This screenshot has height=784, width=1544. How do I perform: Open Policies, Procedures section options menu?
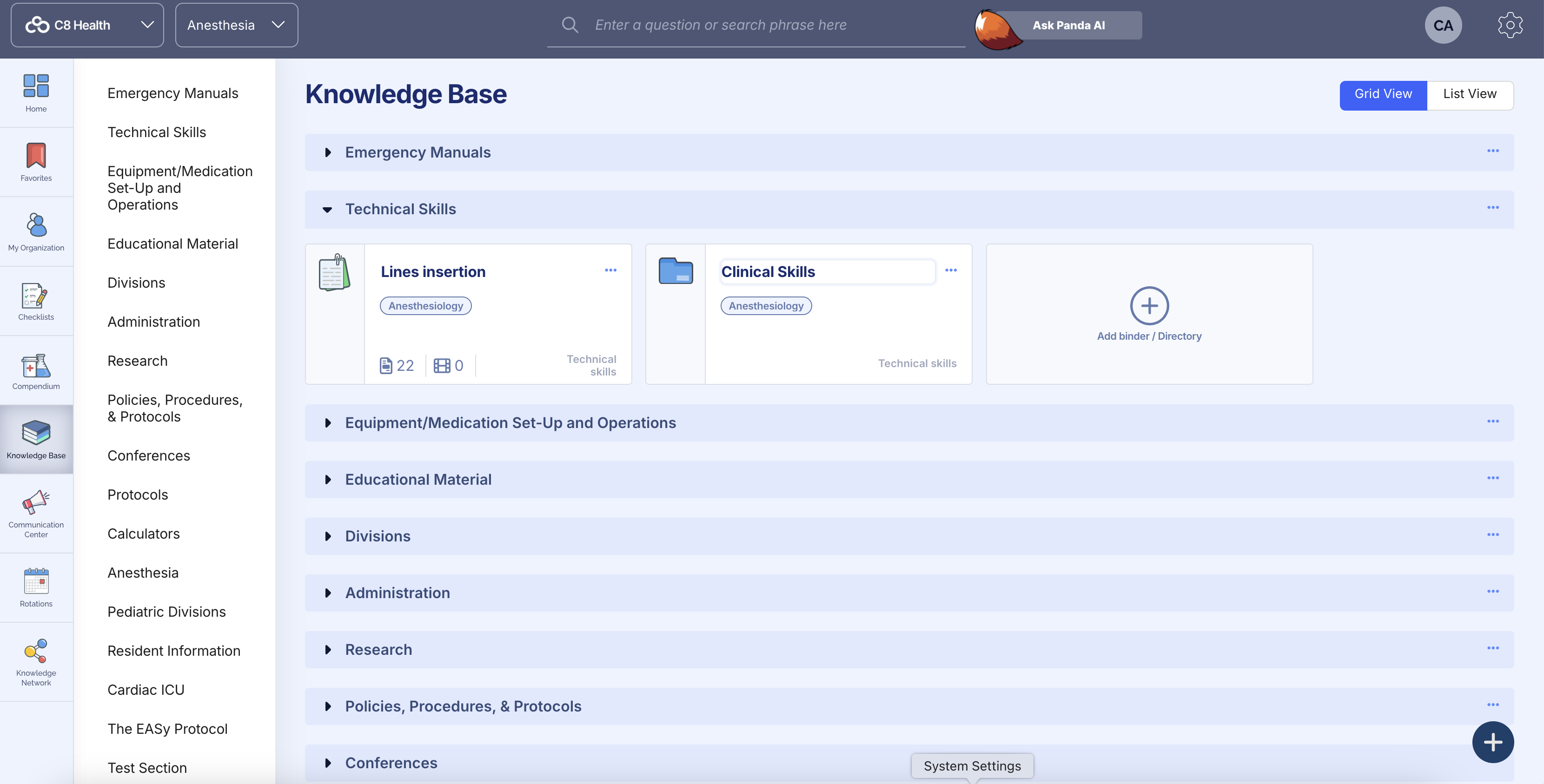[1492, 705]
